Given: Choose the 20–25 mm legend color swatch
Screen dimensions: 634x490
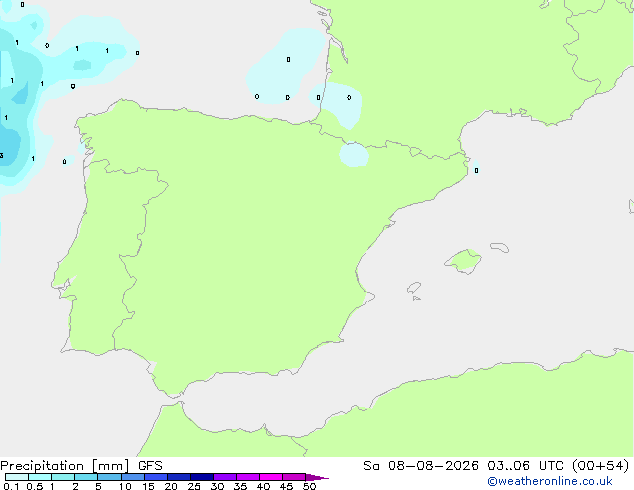Looking at the screenshot, I should pyautogui.click(x=179, y=477).
